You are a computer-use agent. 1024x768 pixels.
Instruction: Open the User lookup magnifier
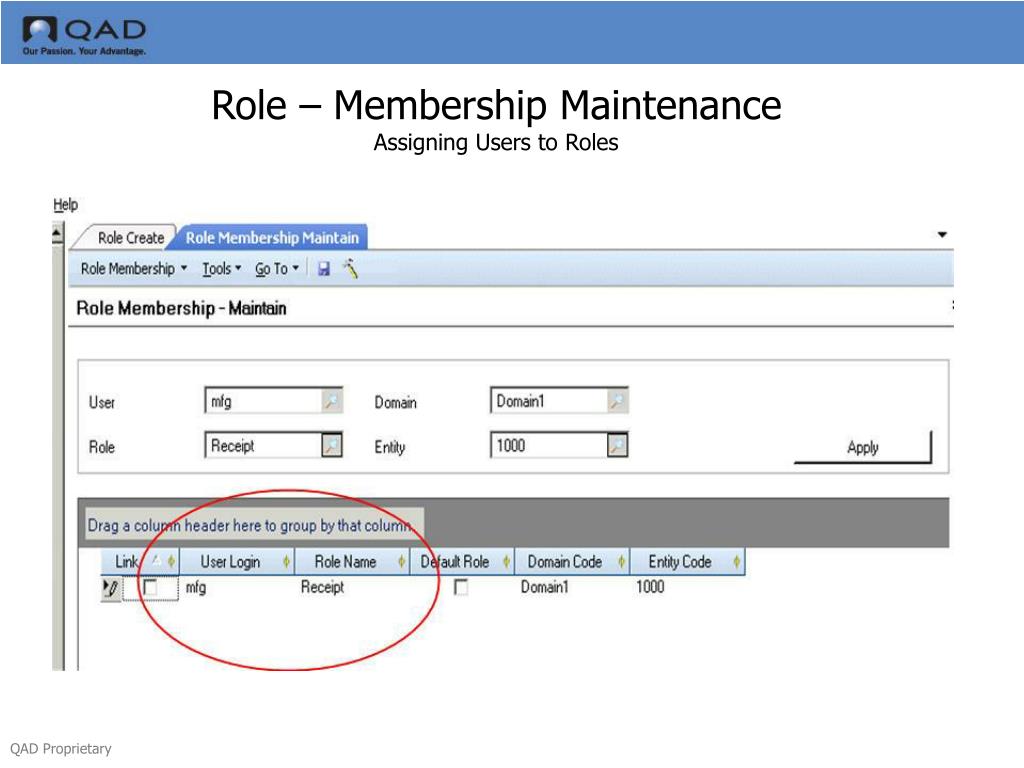333,399
